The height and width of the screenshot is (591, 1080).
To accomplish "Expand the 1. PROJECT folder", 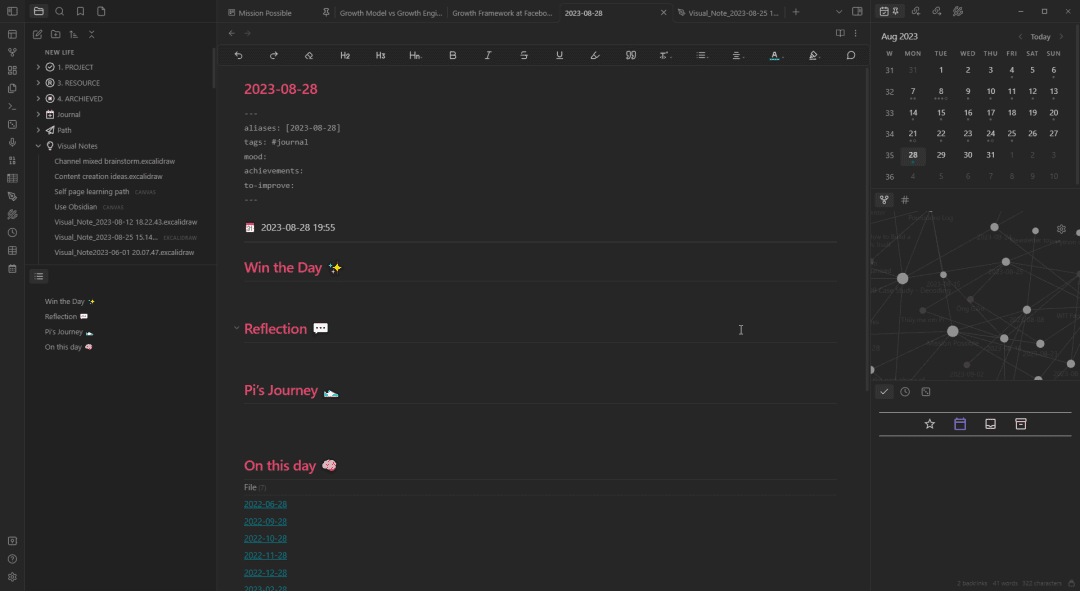I will click(38, 67).
